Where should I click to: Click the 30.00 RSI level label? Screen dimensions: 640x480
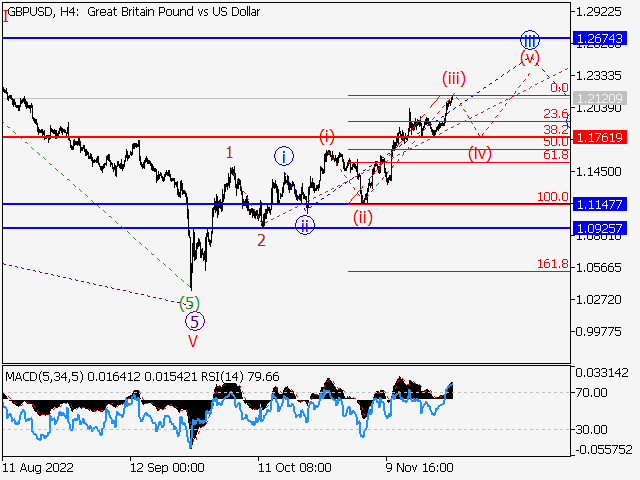point(591,429)
